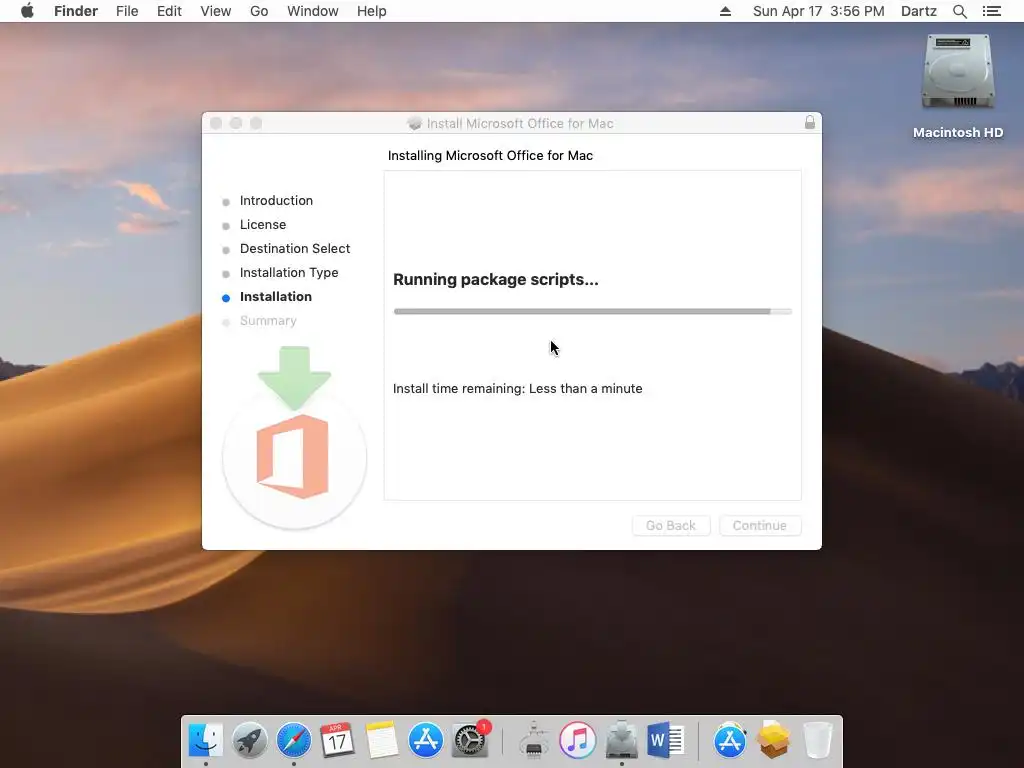Open the Edit menu
The width and height of the screenshot is (1024, 768).
point(169,11)
